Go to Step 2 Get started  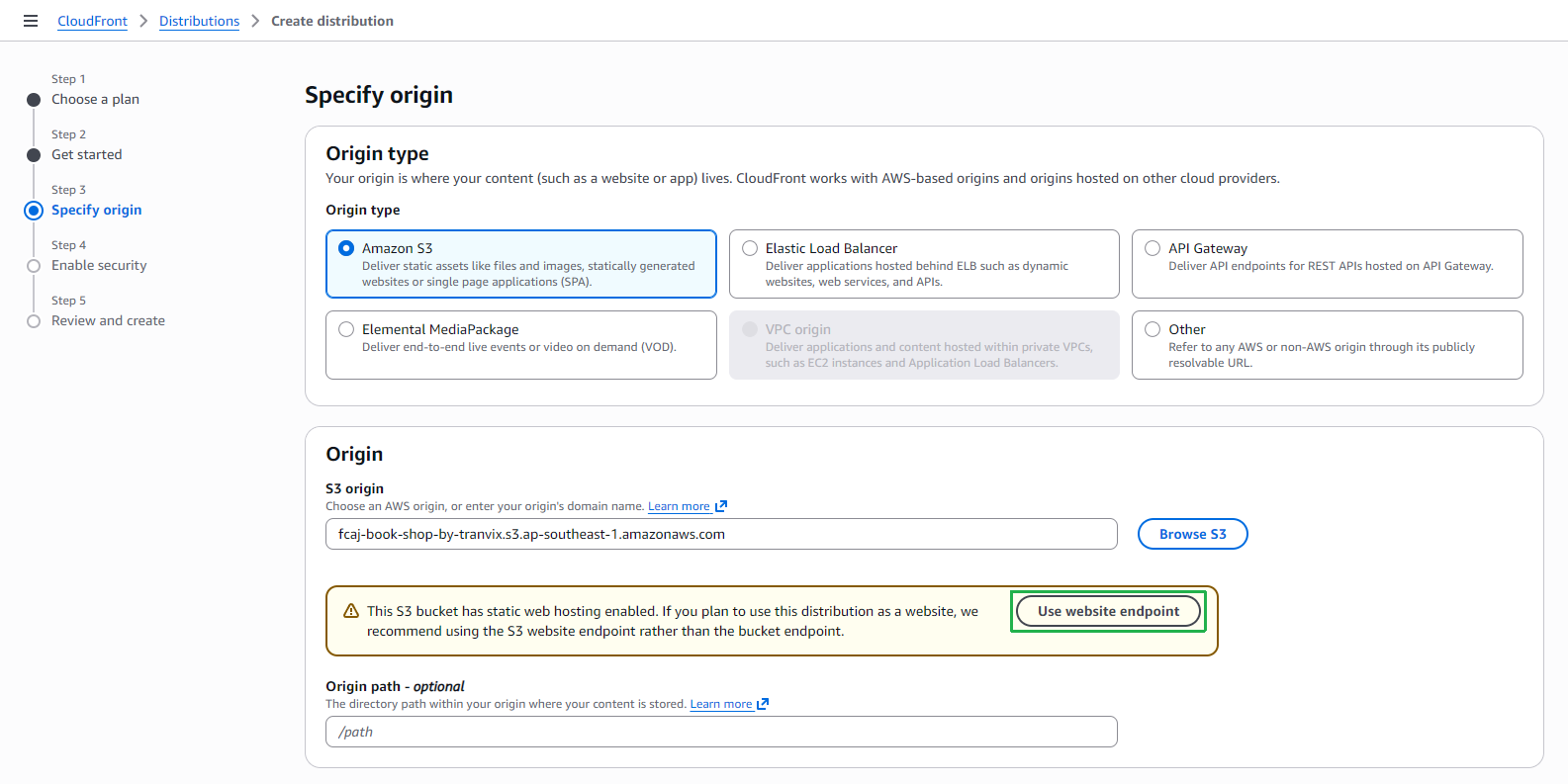[87, 154]
